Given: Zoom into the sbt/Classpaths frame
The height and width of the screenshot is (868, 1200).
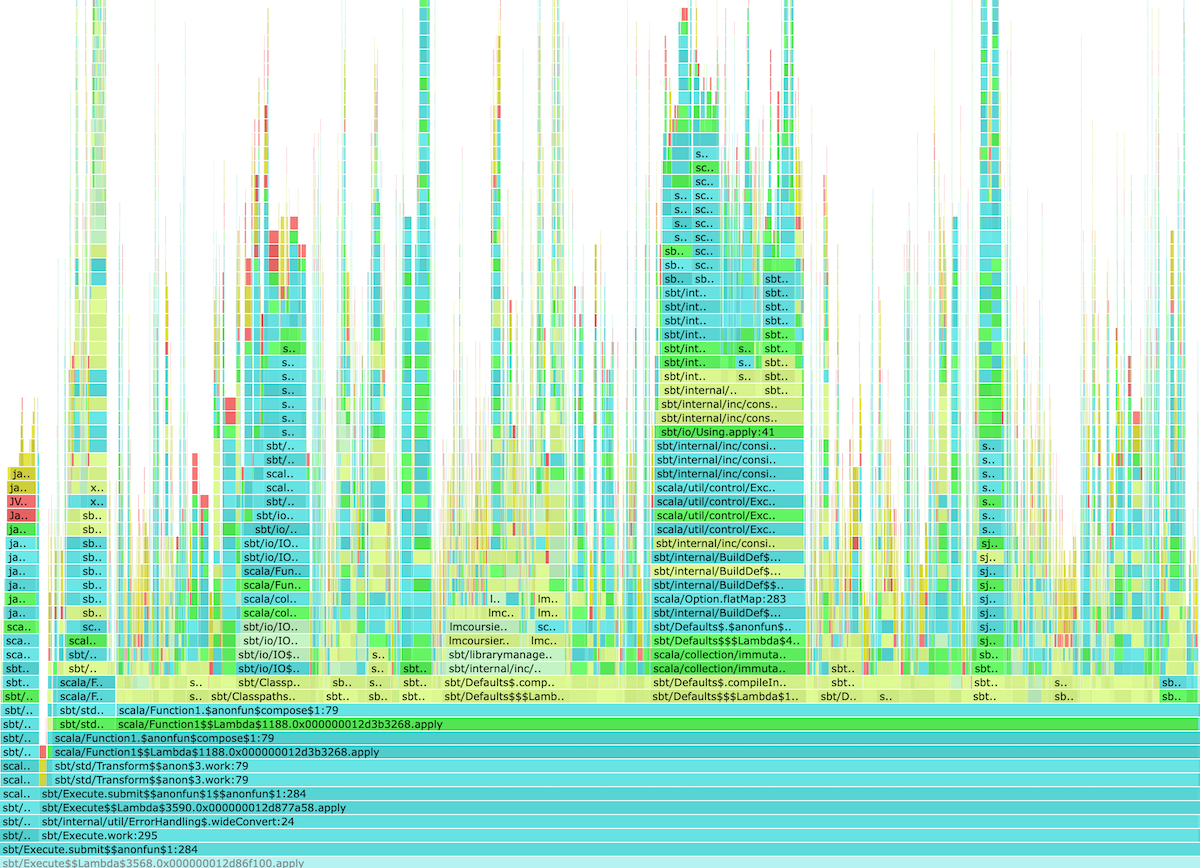Looking at the screenshot, I should [x=258, y=695].
